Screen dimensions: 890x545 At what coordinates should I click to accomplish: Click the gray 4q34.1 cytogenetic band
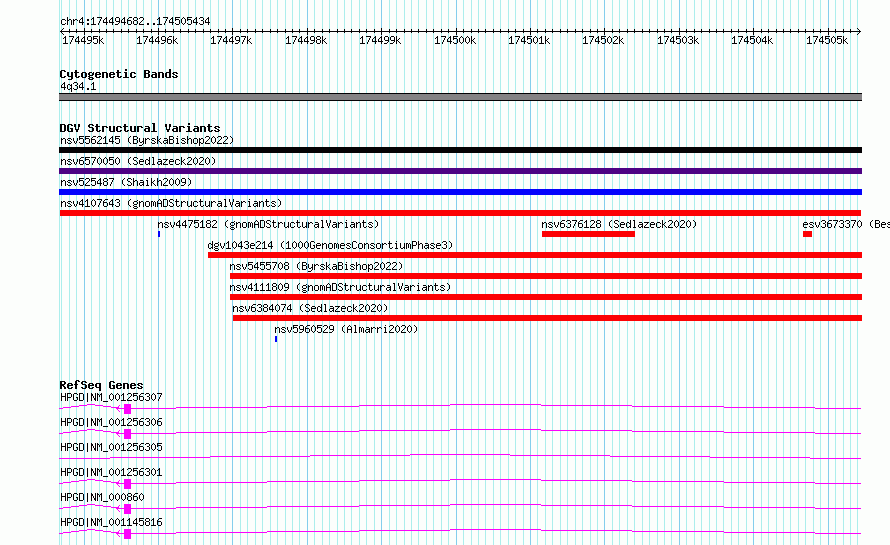460,97
